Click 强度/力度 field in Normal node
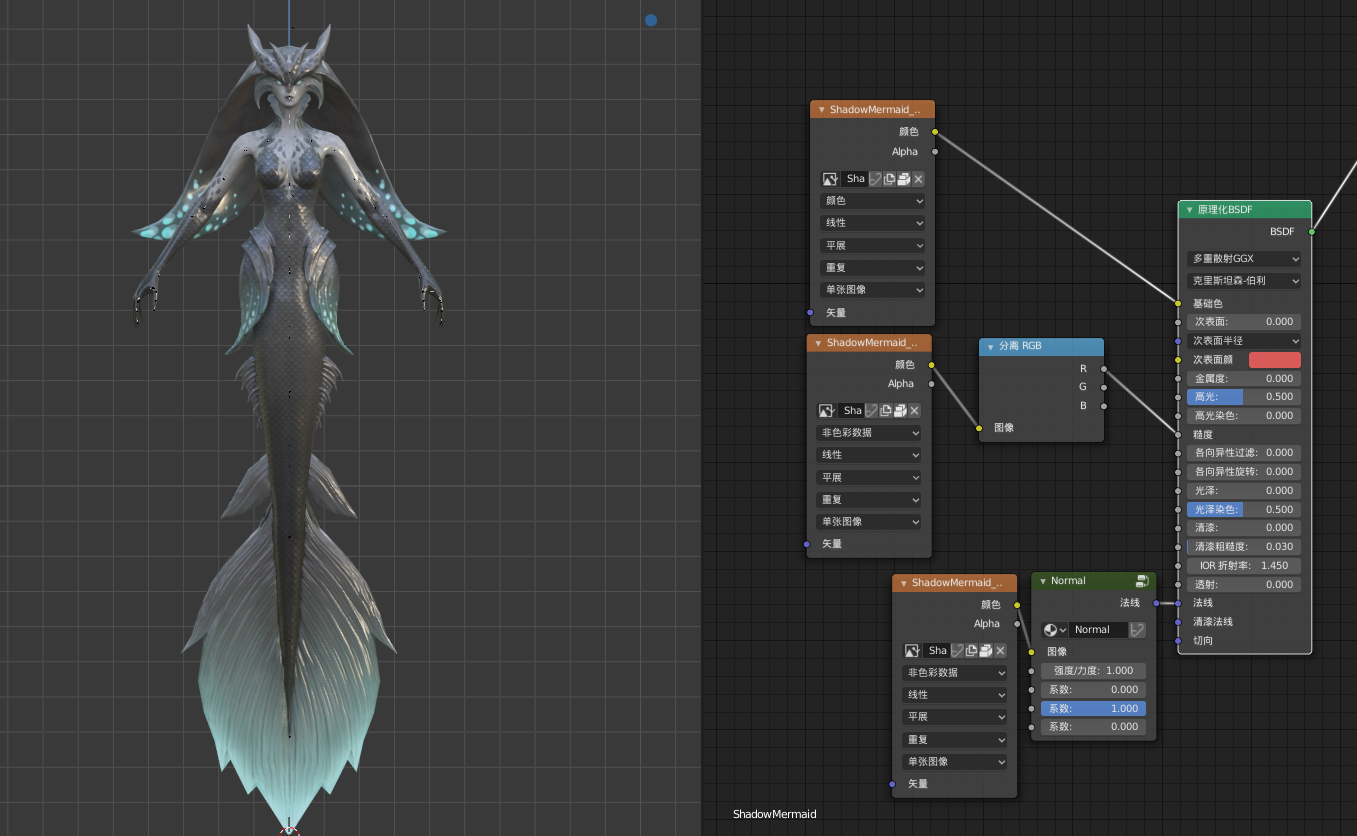Image resolution: width=1357 pixels, height=836 pixels. (x=1093, y=671)
